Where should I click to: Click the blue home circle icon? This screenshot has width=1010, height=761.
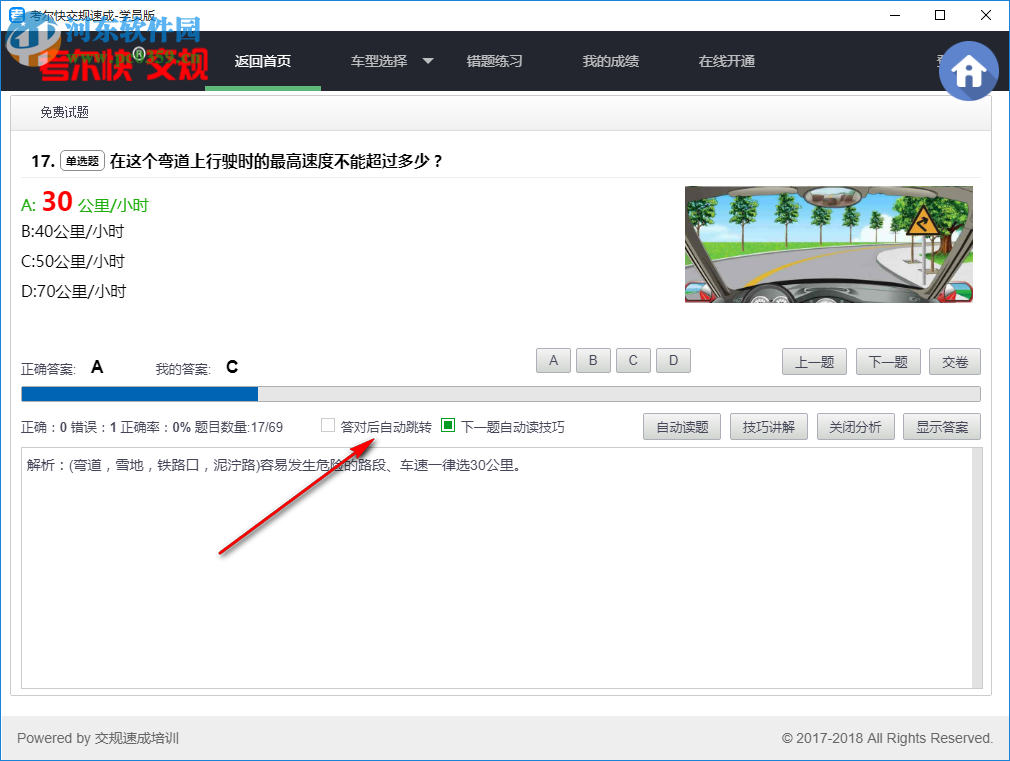click(968, 70)
